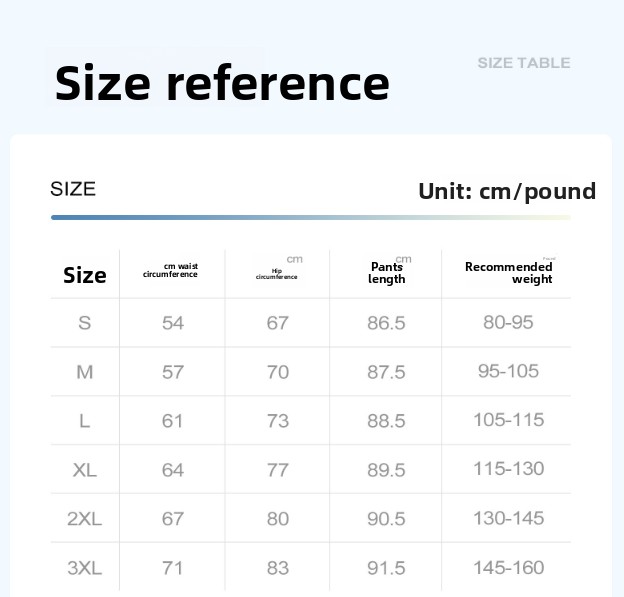Image resolution: width=624 pixels, height=597 pixels.
Task: Select the S size row label
Action: click(x=84, y=323)
